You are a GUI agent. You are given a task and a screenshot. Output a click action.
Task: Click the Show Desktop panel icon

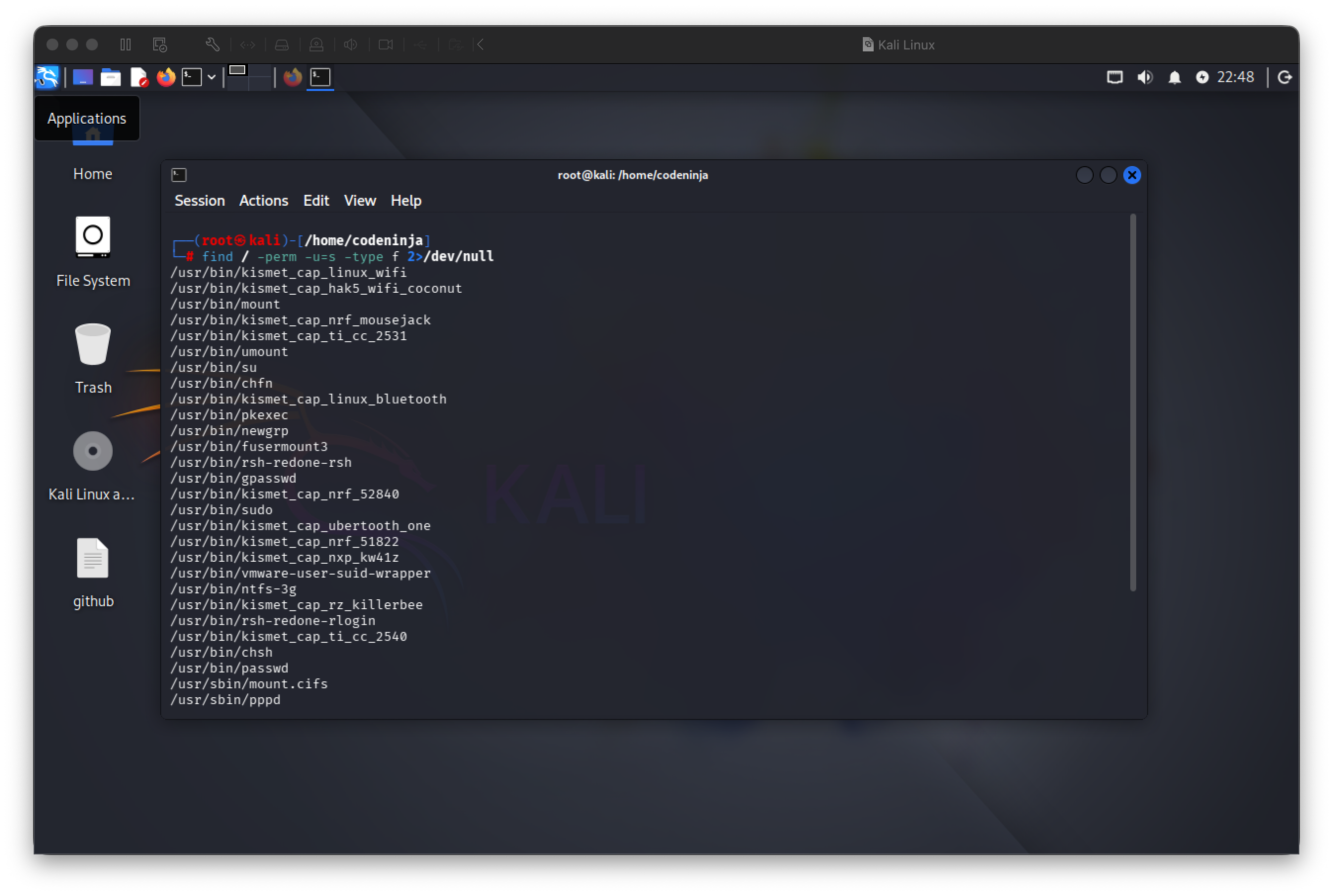coord(83,77)
